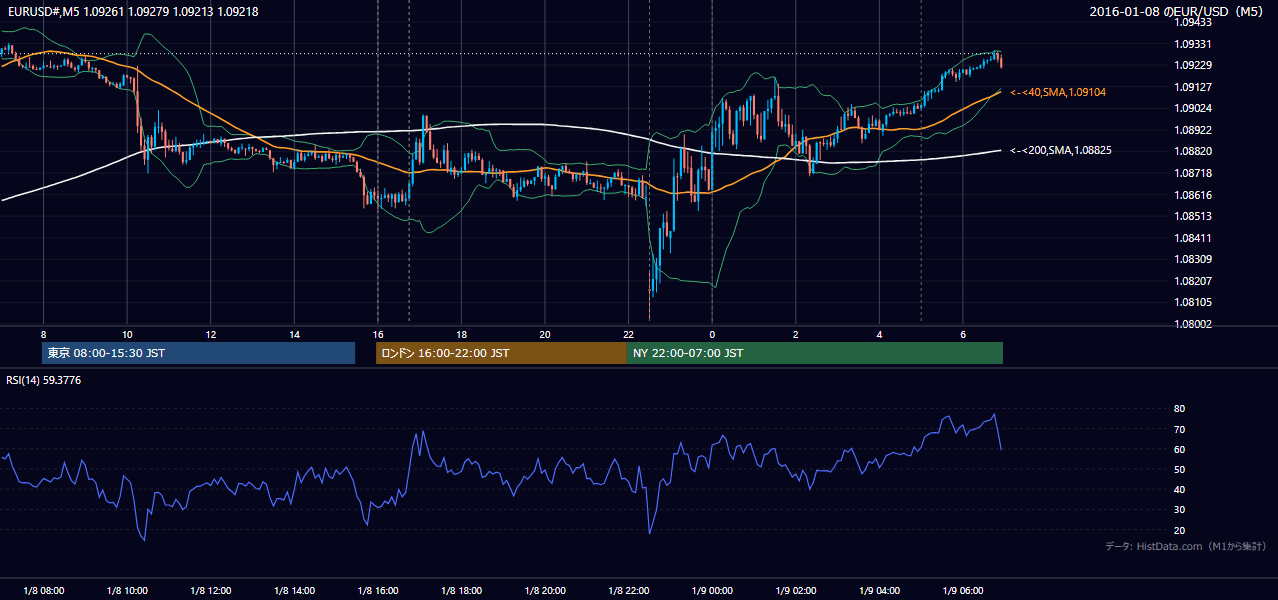This screenshot has height=600, width=1278.
Task: Click the 1.09433 price axis label
Action: click(1193, 22)
